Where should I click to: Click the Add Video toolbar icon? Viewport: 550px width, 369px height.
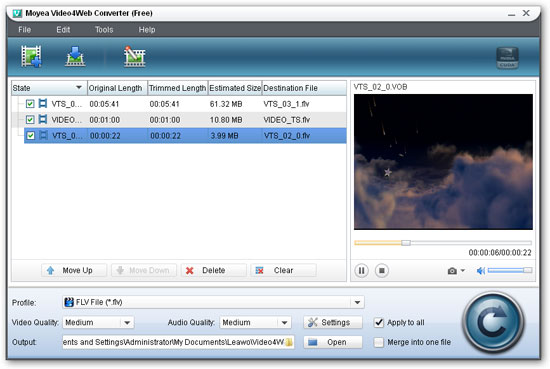pyautogui.click(x=31, y=56)
